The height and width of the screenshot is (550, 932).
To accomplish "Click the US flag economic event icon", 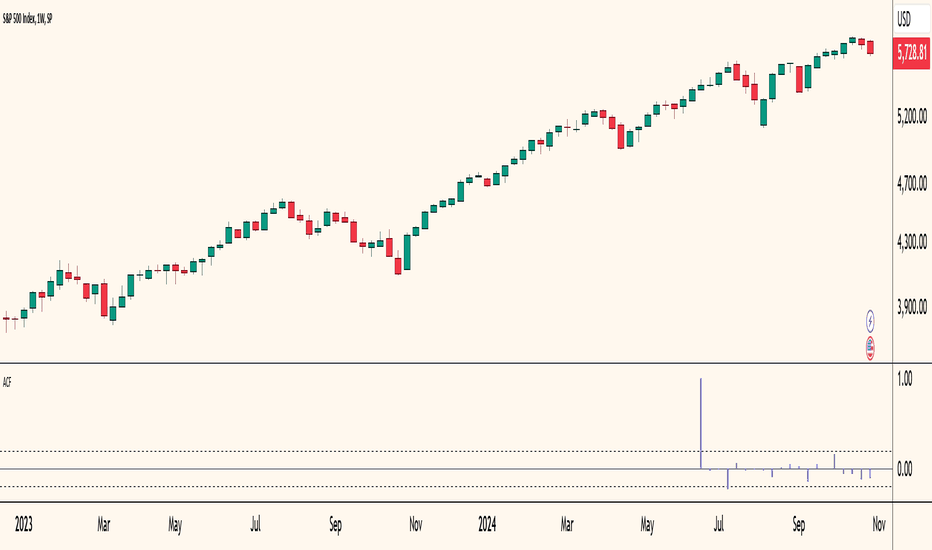I will click(x=870, y=348).
